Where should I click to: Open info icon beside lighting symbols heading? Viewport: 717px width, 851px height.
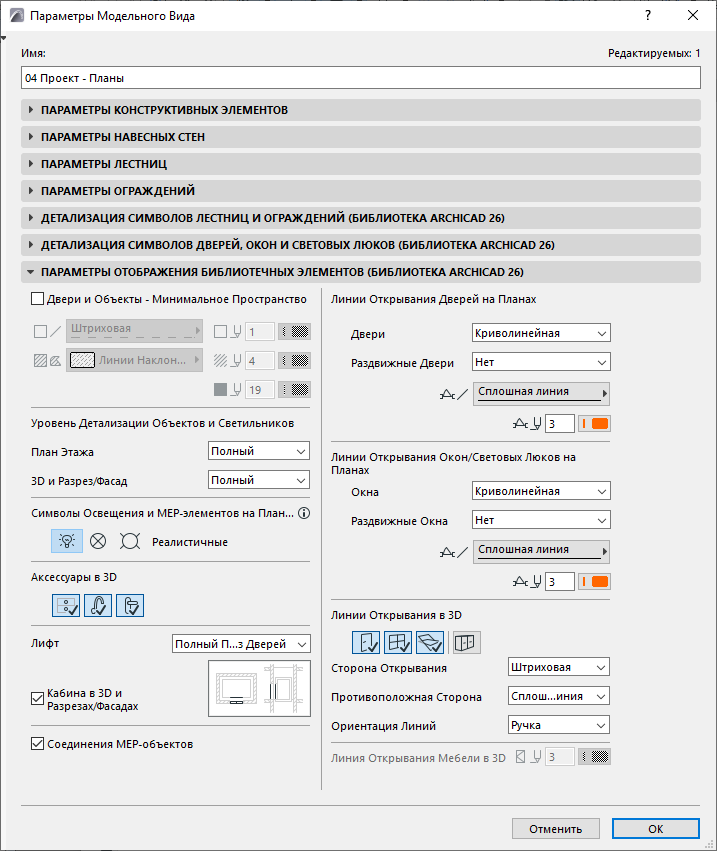[x=304, y=513]
